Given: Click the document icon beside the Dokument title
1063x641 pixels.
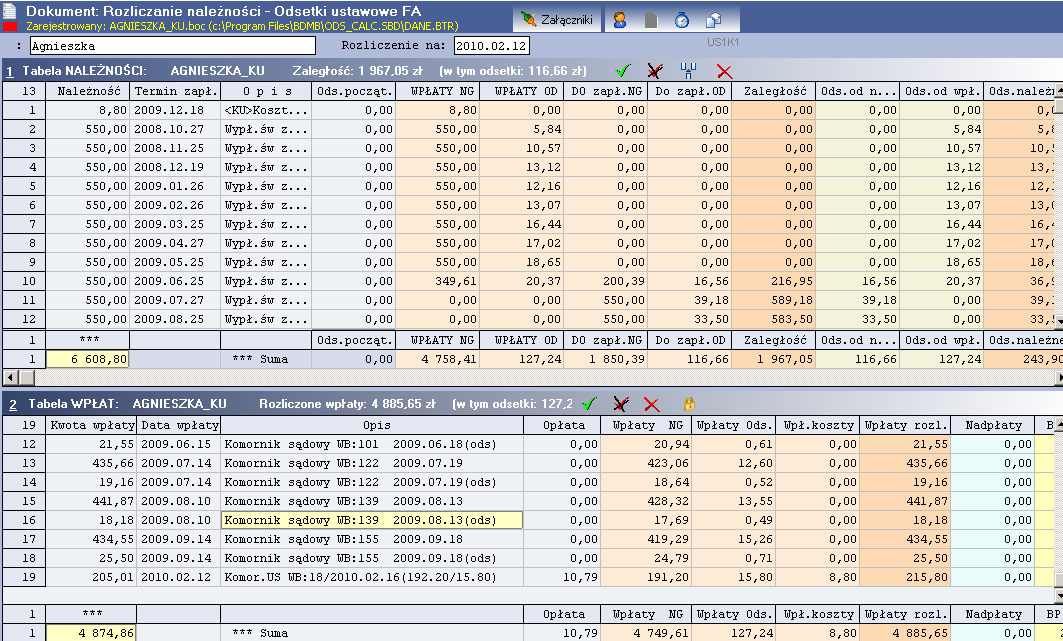Looking at the screenshot, I should (x=9, y=11).
